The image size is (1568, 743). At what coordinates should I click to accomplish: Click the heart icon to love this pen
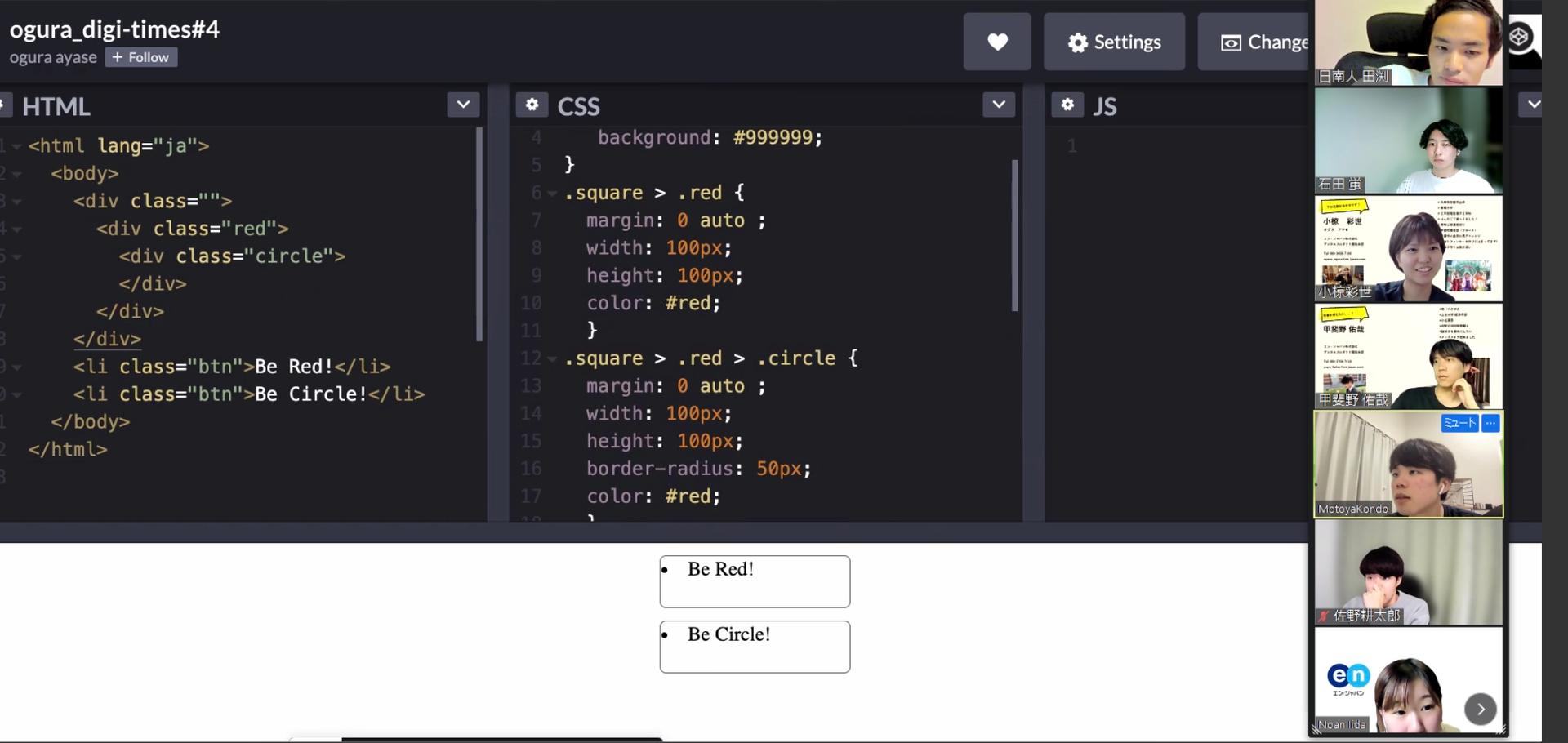[x=997, y=42]
